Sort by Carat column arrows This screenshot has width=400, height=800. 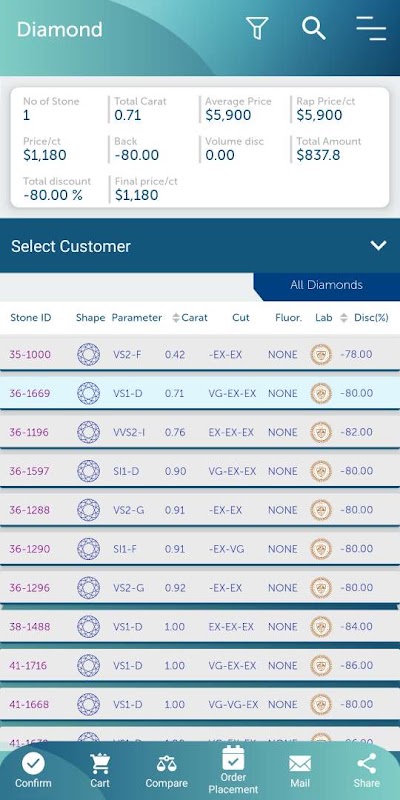pyautogui.click(x=176, y=318)
